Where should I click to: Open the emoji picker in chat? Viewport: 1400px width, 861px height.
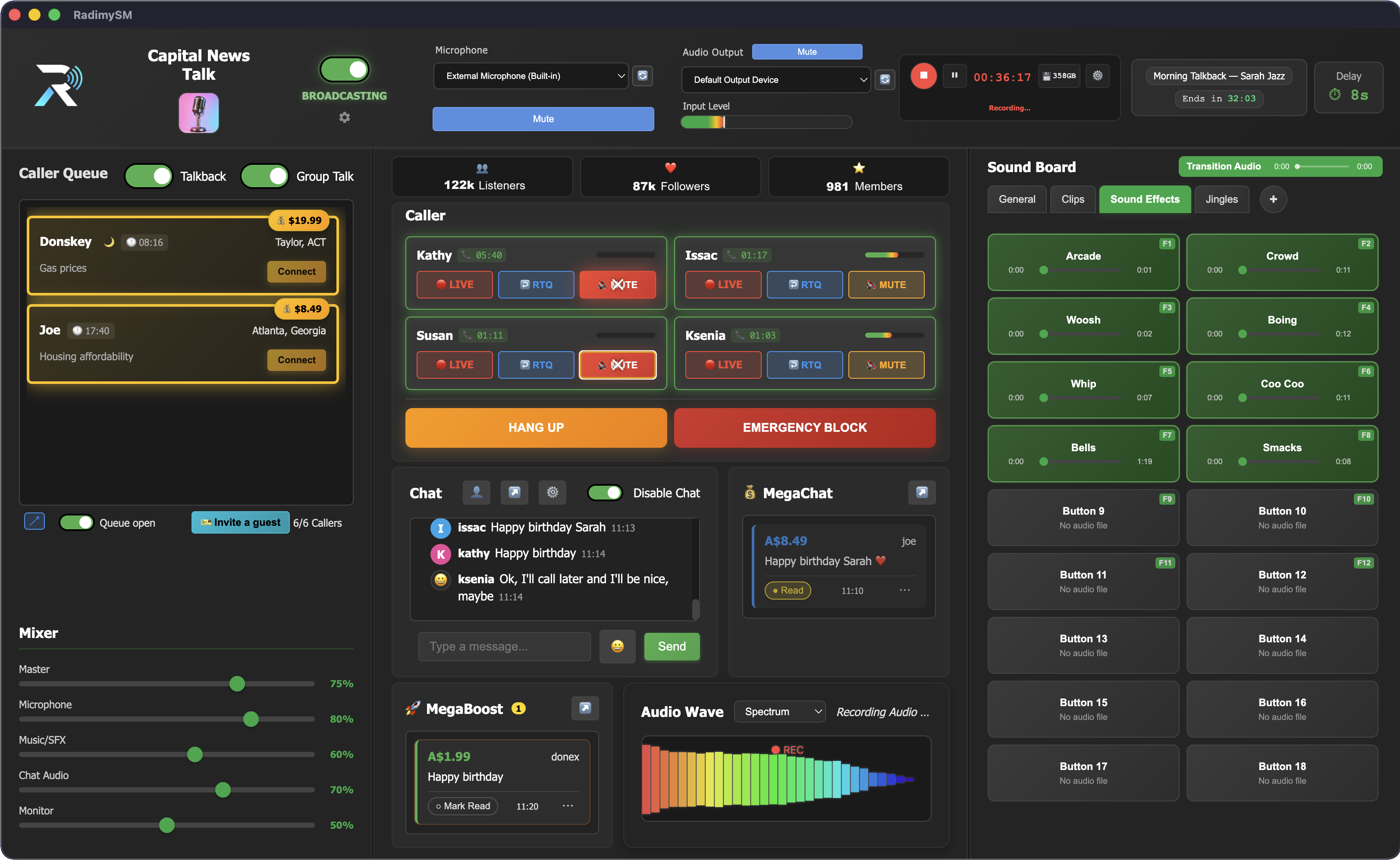coord(617,646)
